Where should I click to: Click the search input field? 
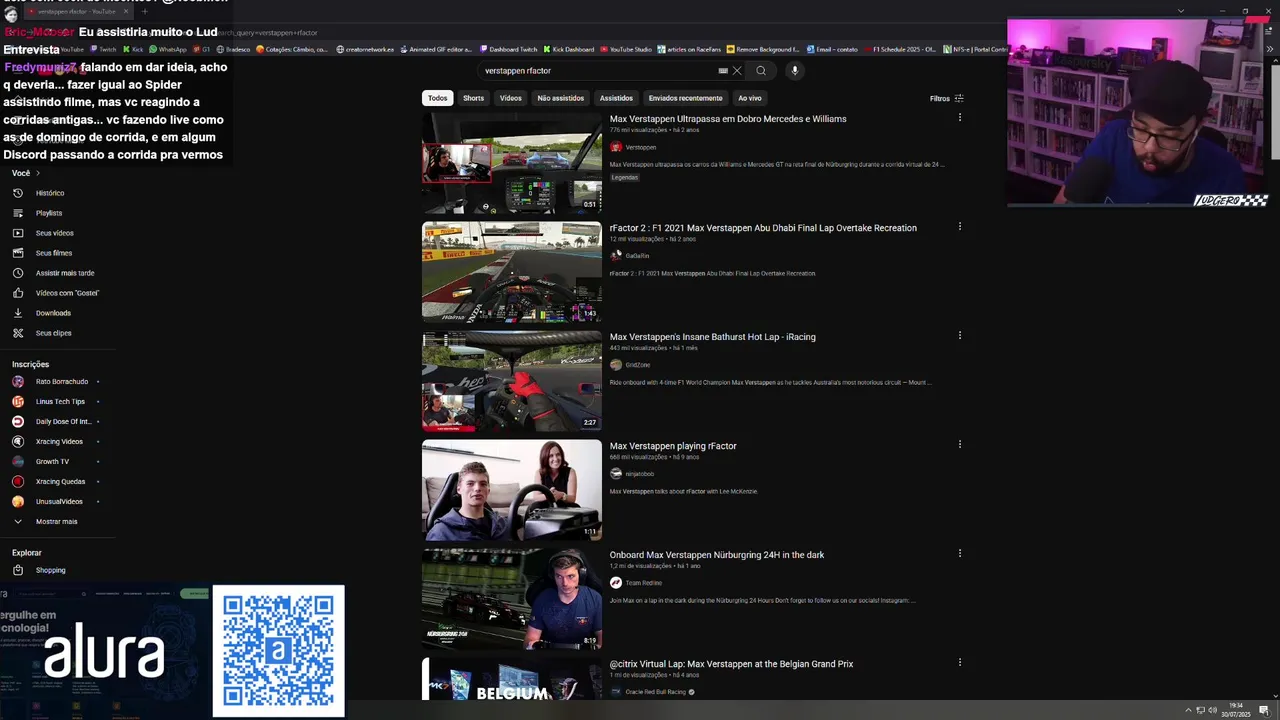(x=598, y=71)
